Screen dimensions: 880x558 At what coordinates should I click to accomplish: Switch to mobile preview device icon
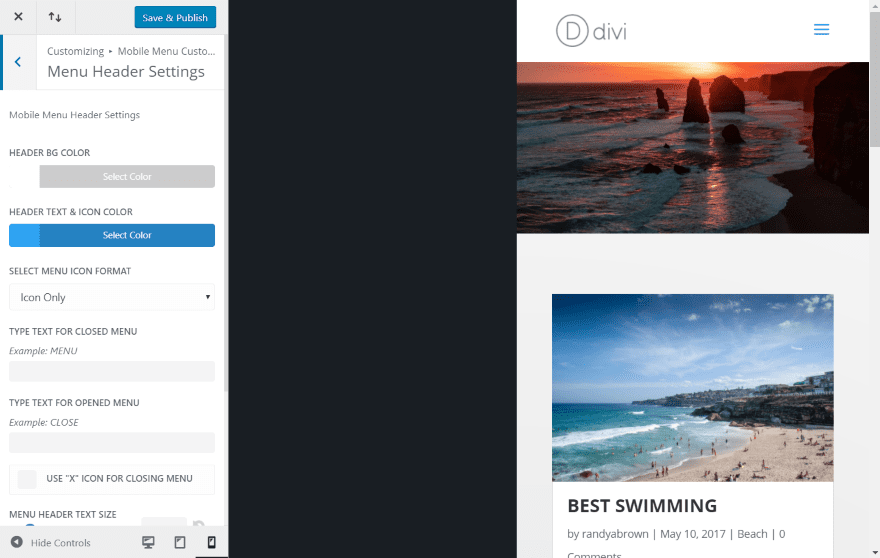point(212,542)
